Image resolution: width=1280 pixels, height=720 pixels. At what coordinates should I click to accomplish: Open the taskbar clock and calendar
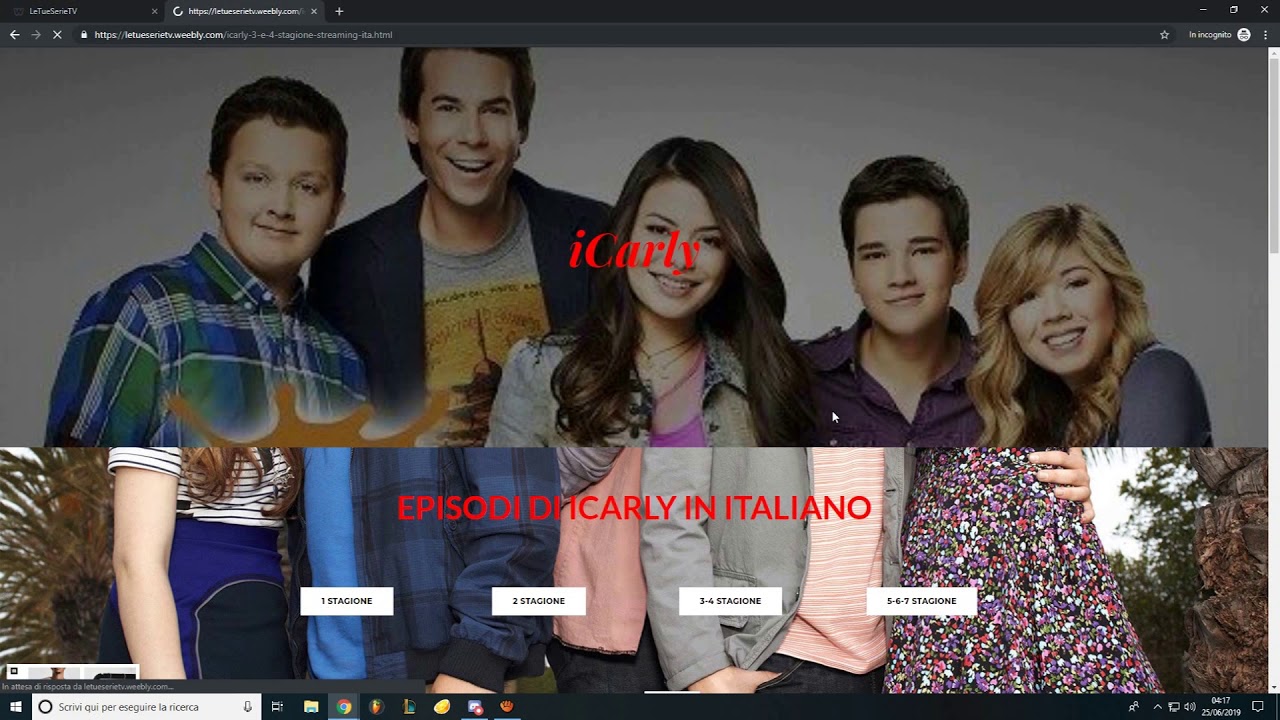(1220, 707)
